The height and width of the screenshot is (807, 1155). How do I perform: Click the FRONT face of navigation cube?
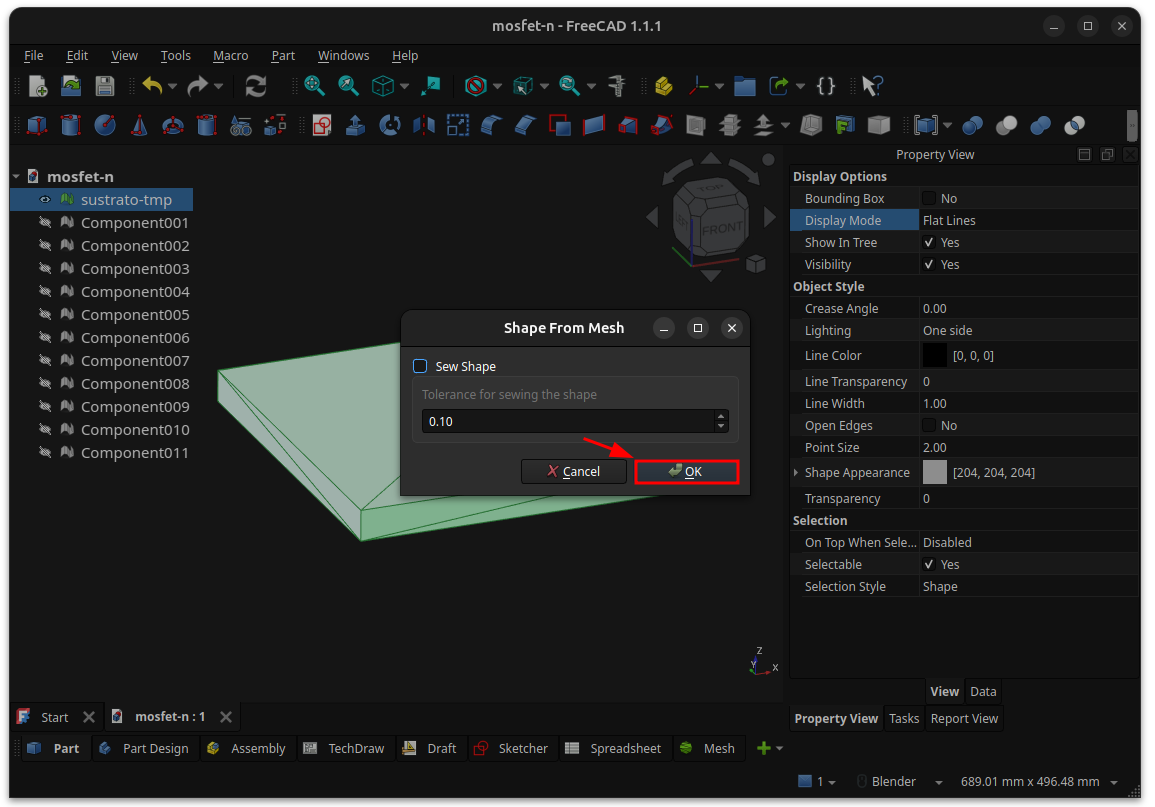click(x=722, y=229)
